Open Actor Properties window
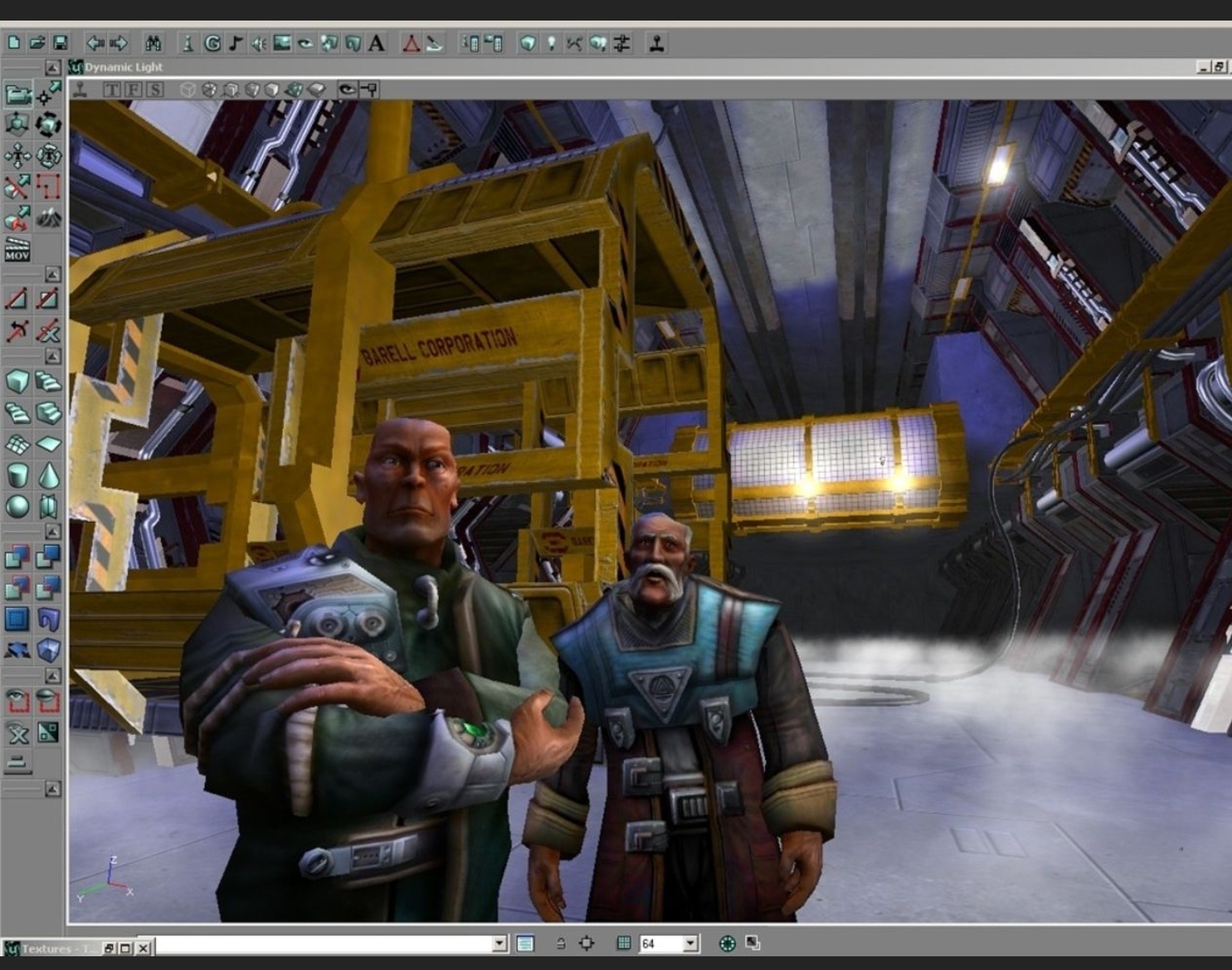This screenshot has height=970, width=1232. coord(470,43)
